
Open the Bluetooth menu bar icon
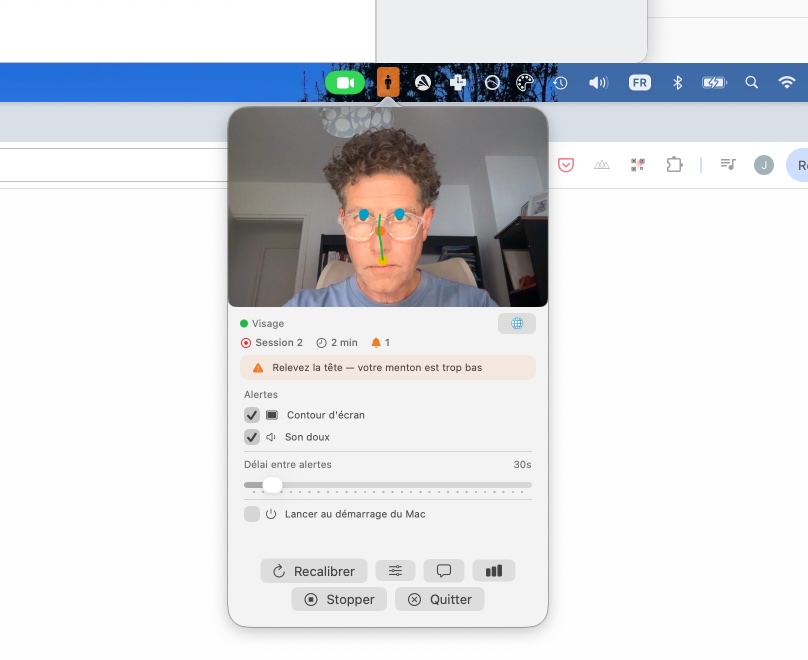point(677,82)
